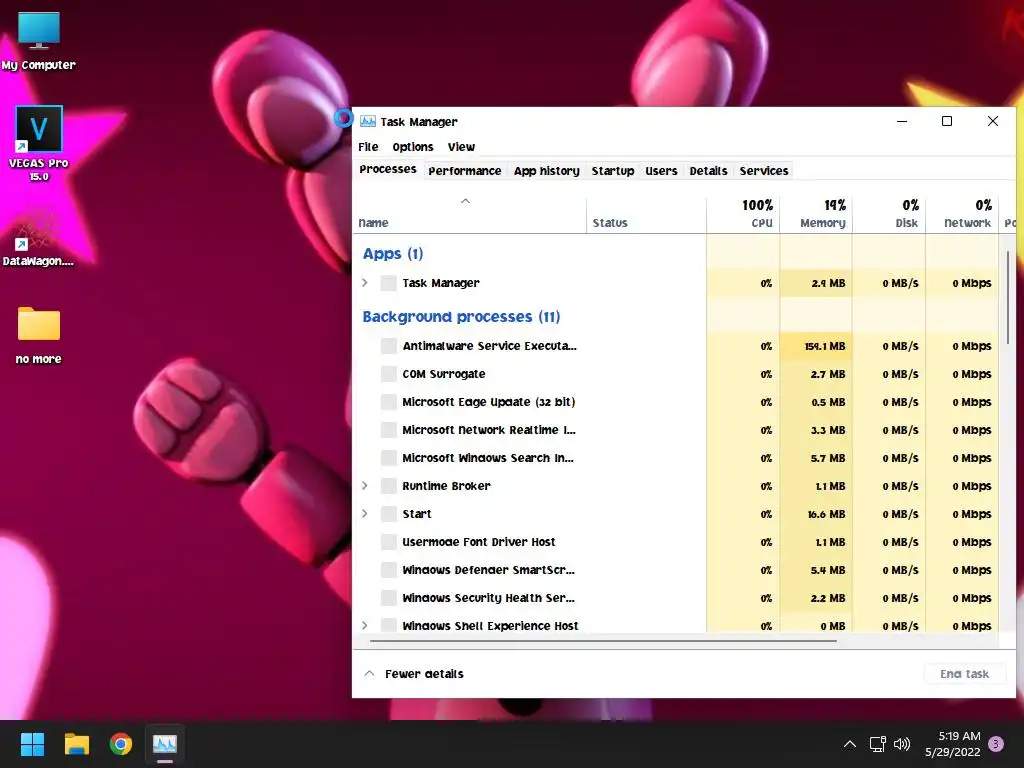Screen dimensions: 1024x768
Task: Open File Explorer from the taskbar
Action: 76,744
